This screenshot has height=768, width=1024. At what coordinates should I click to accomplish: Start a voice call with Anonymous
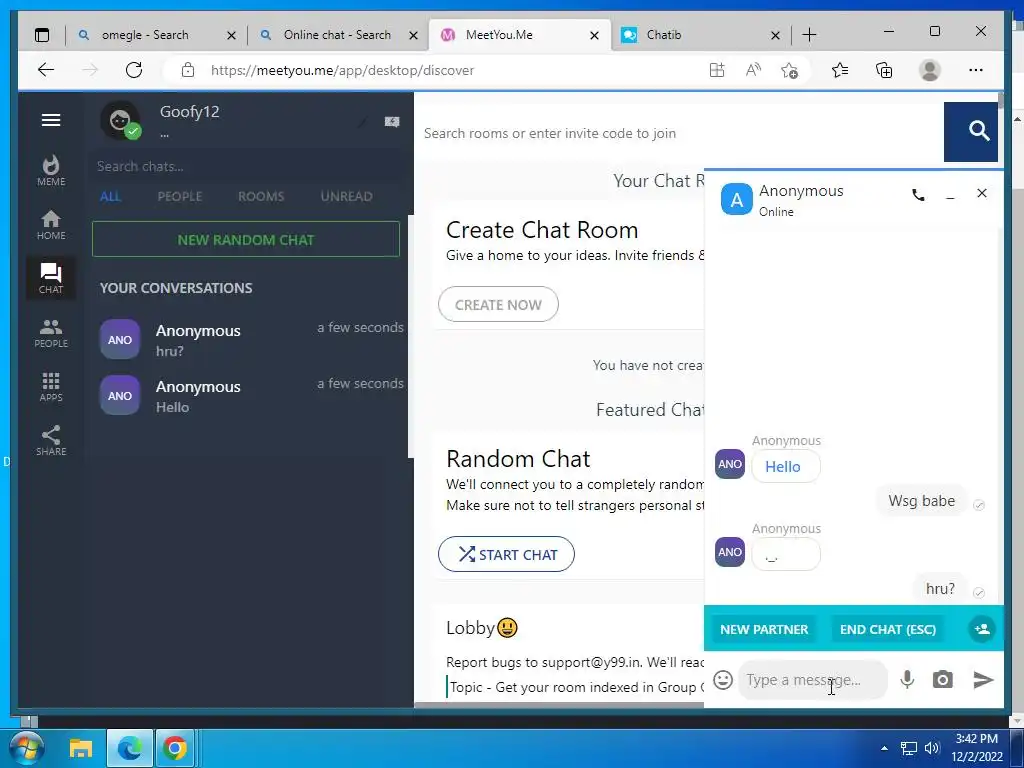tap(918, 194)
